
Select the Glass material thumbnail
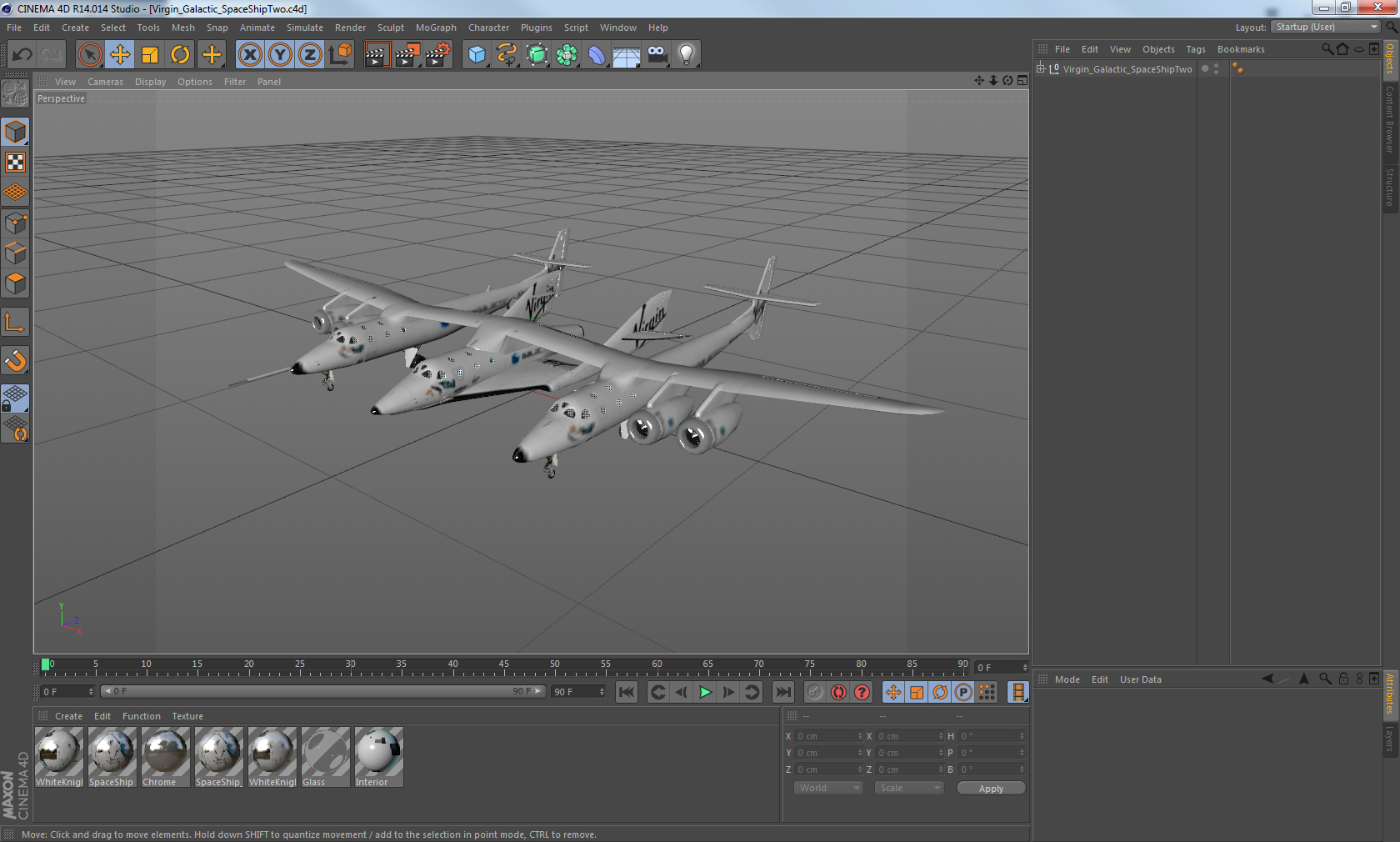[x=326, y=756]
